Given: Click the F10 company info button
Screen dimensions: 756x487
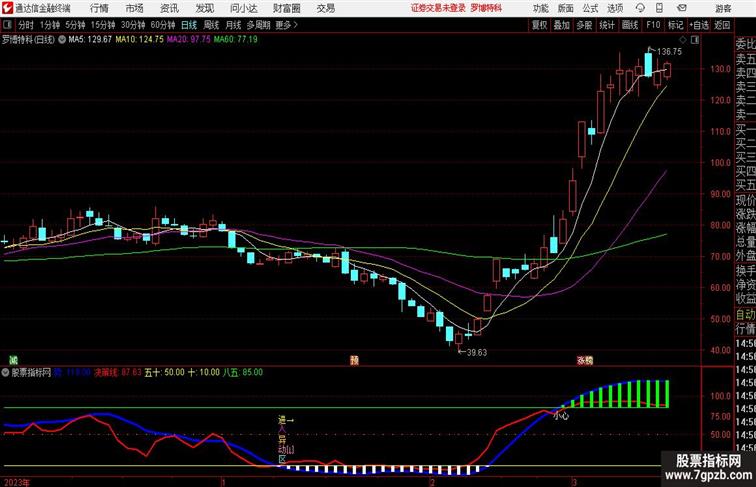Looking at the screenshot, I should [x=653, y=25].
